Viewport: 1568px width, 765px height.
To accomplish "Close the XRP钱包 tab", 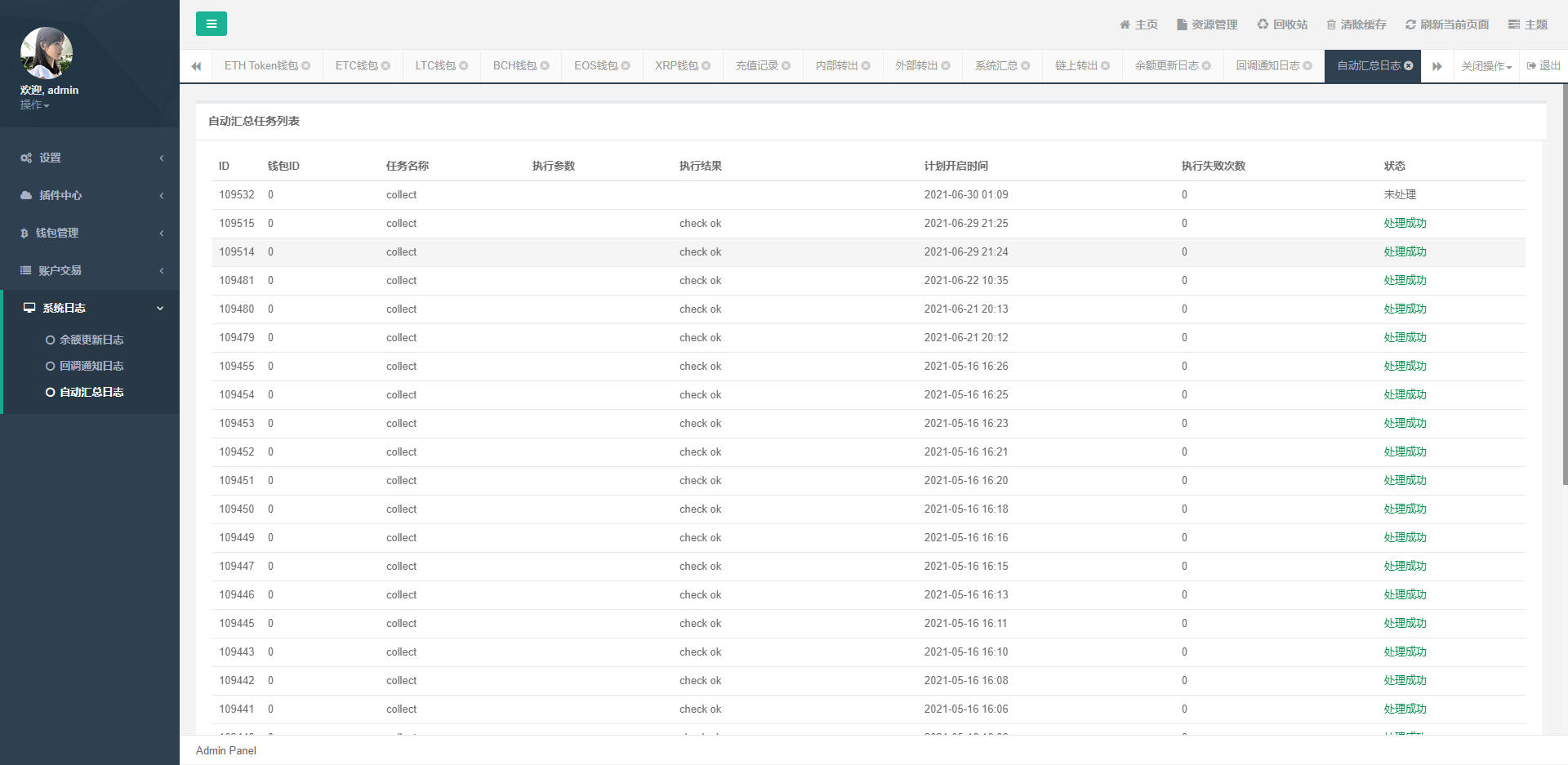I will coord(707,65).
